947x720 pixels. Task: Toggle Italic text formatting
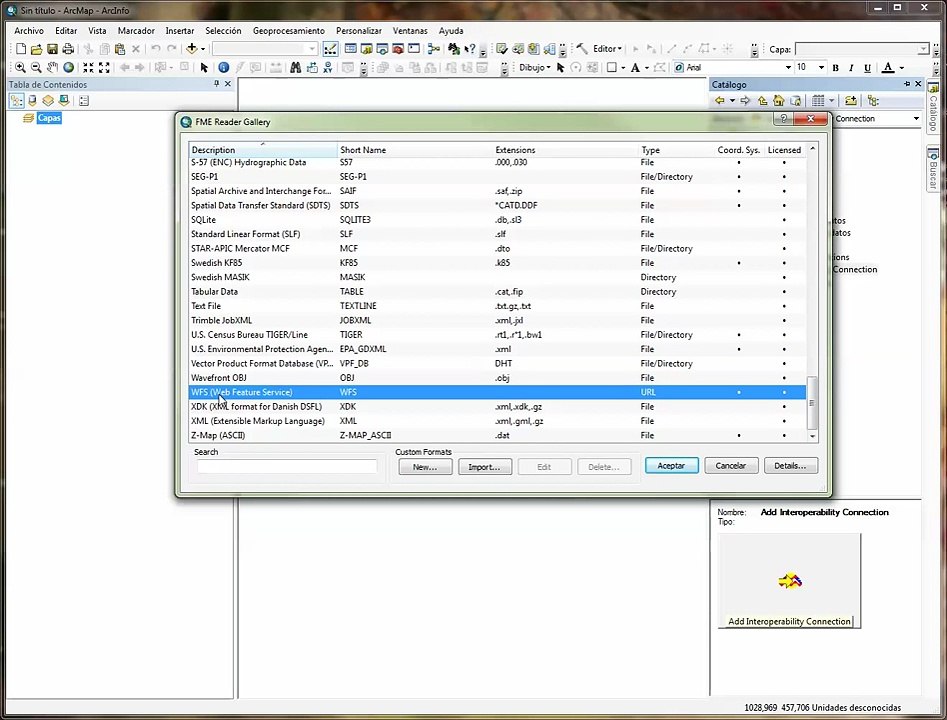[x=851, y=68]
